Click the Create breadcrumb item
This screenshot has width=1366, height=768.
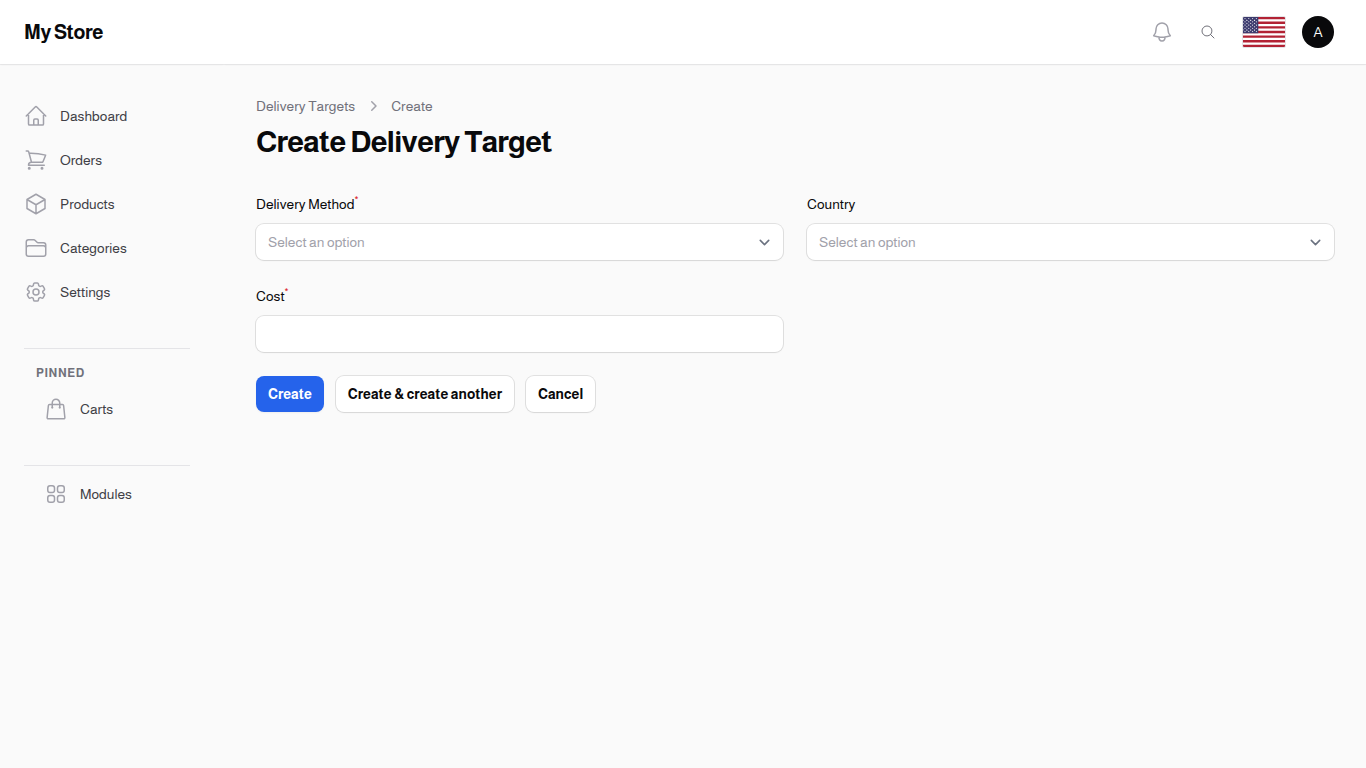coord(411,106)
